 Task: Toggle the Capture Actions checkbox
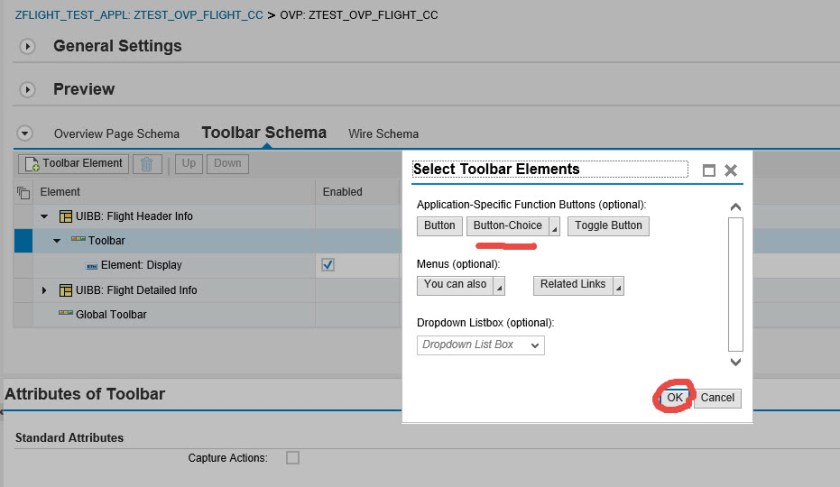pos(292,458)
